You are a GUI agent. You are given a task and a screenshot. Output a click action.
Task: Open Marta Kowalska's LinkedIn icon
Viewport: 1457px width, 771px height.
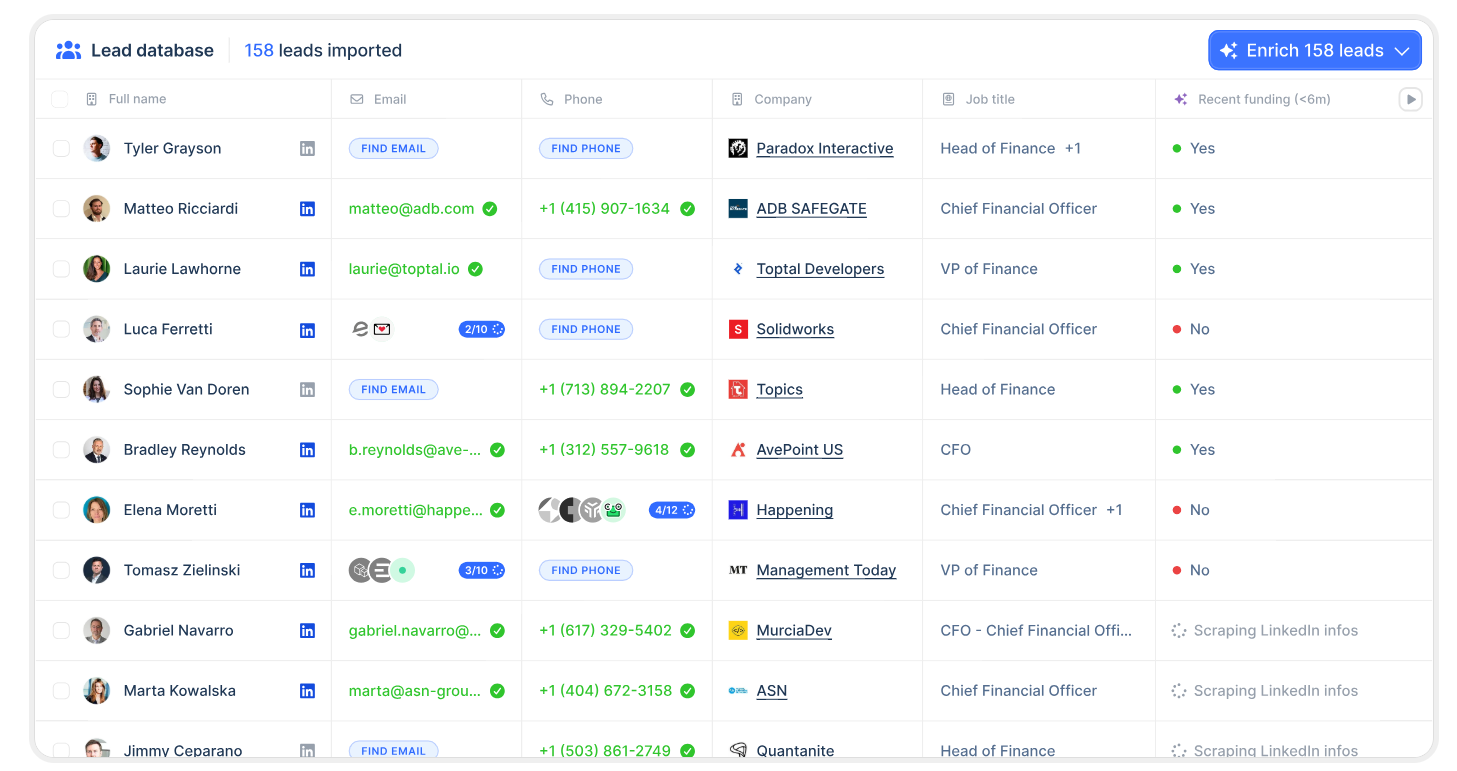(x=307, y=691)
